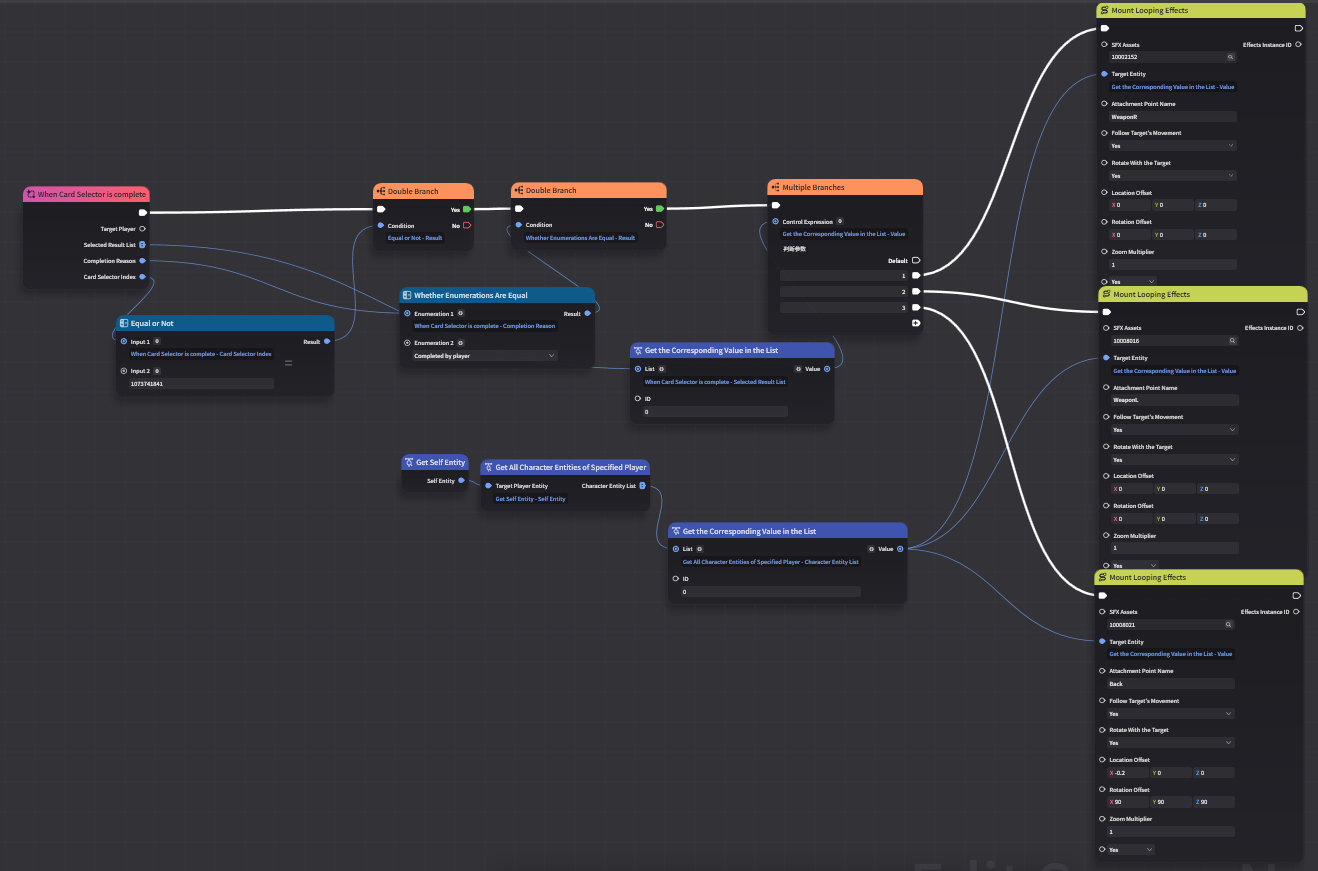Click the gear icon beside Enumeration 1
Screen dimensions: 1318x871
coord(460,314)
